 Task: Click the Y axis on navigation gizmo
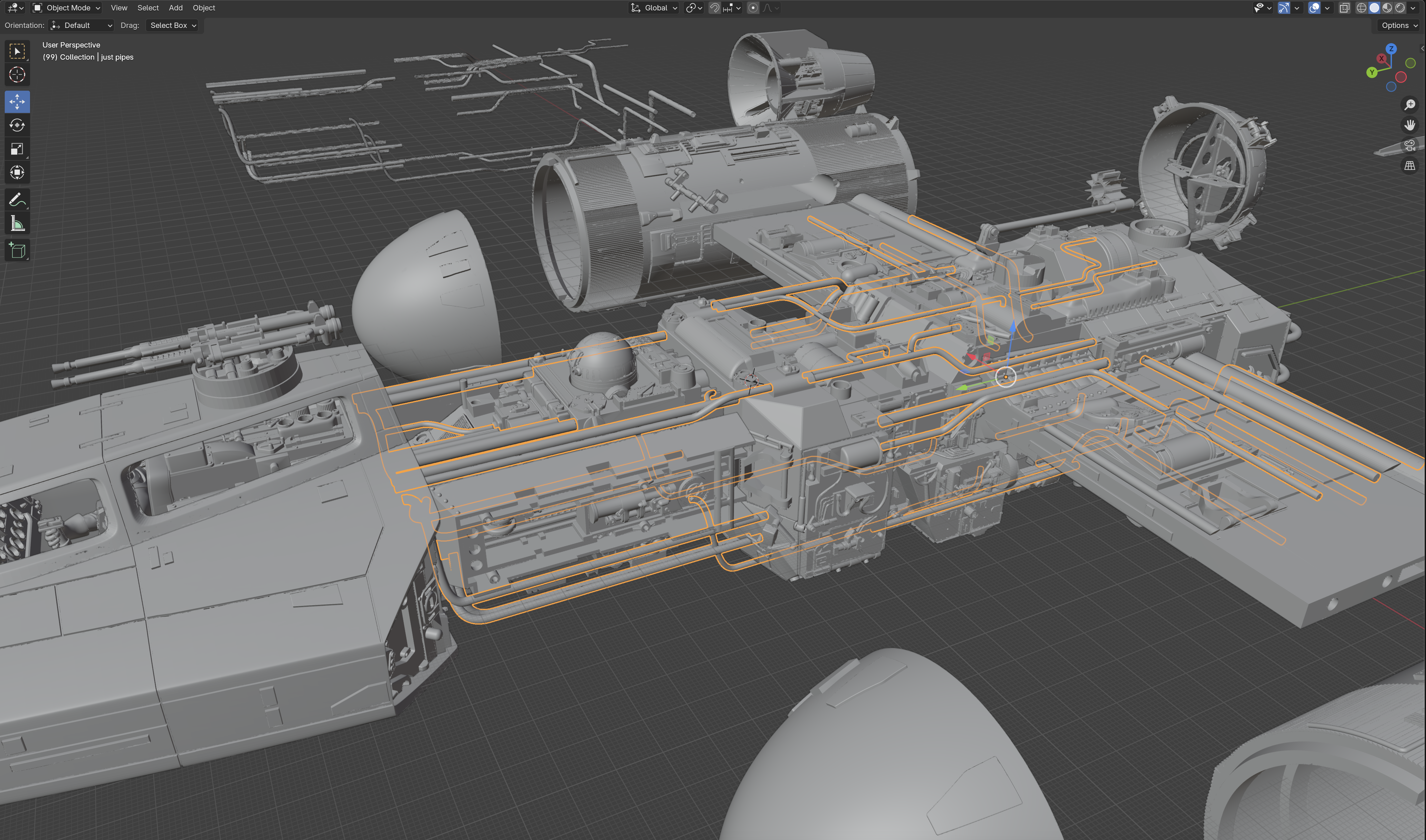tap(1372, 72)
